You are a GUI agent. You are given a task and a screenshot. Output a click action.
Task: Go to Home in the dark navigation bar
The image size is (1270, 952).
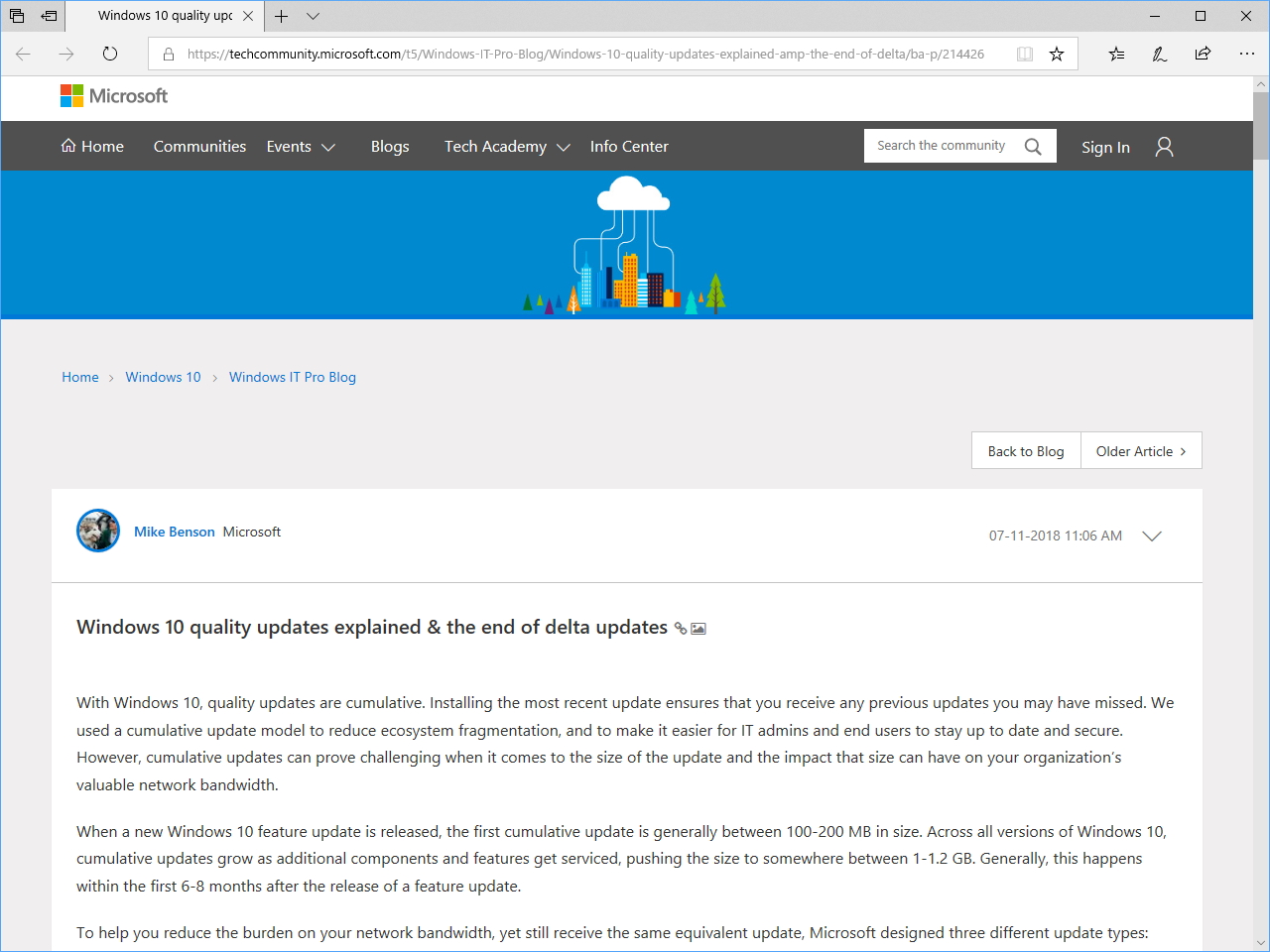(92, 147)
